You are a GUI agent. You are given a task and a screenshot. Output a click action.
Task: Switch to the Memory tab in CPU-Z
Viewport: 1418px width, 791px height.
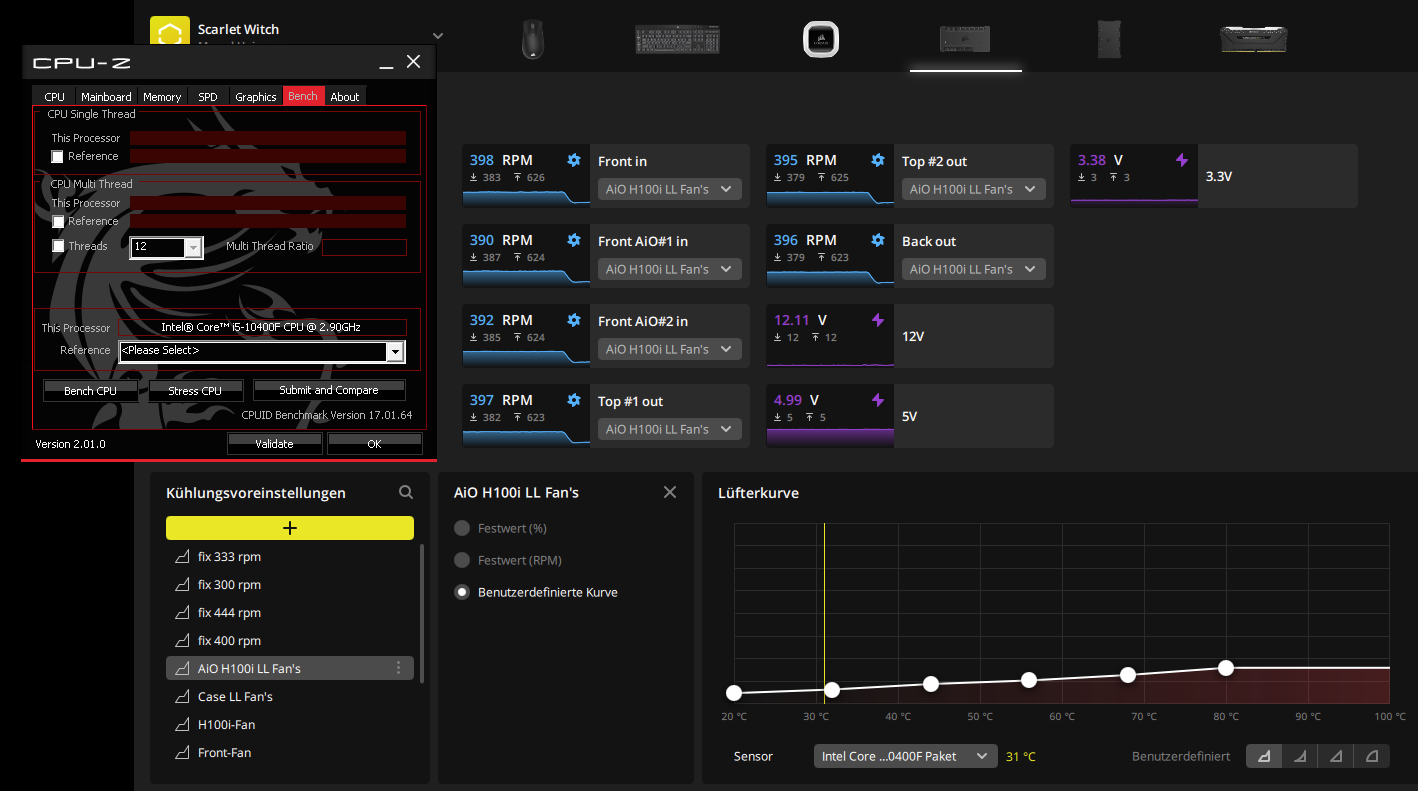point(162,97)
